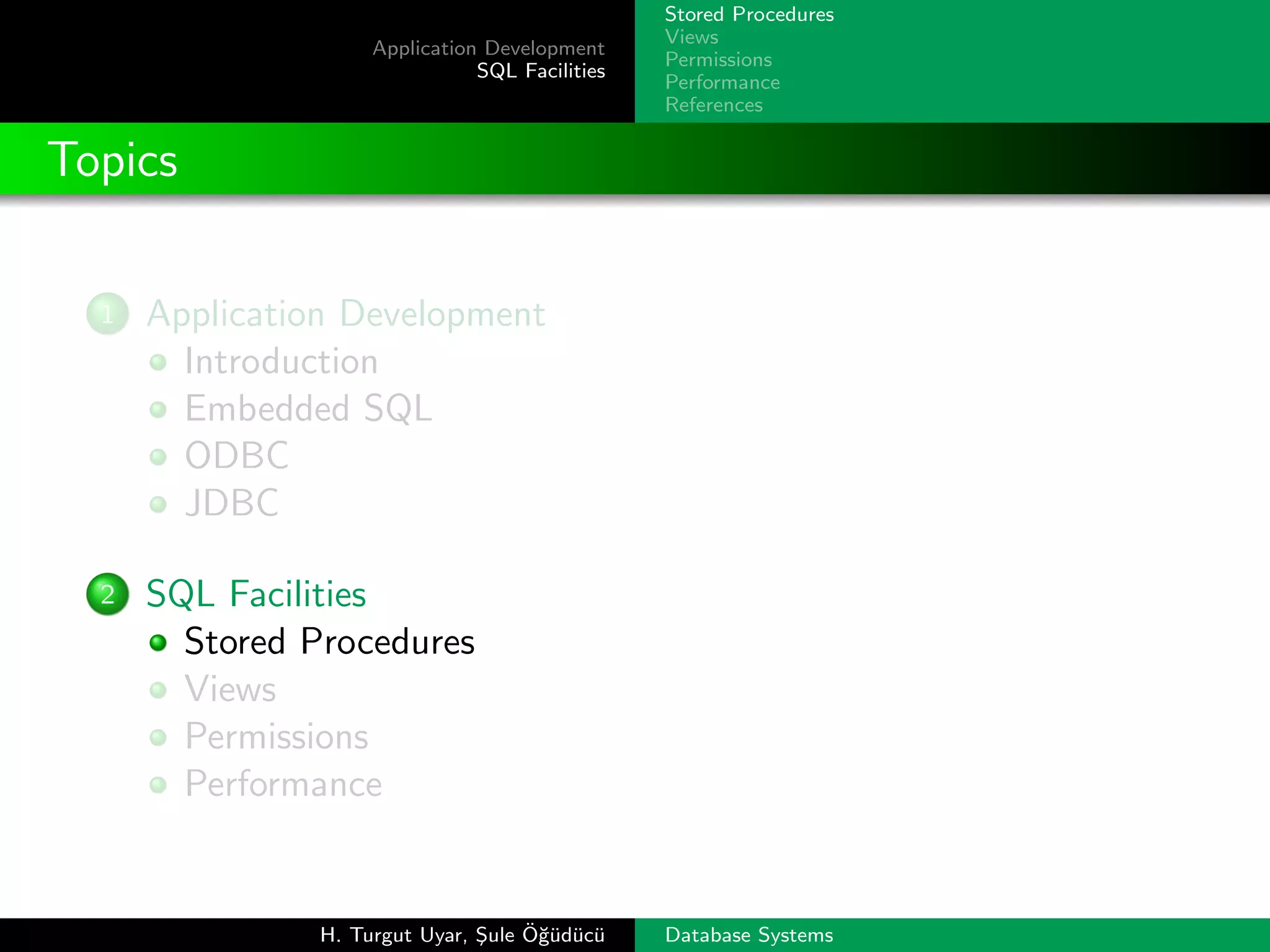Viewport: 1270px width, 952px height.
Task: Open Stored Procedures subsection in outline
Action: [x=330, y=641]
